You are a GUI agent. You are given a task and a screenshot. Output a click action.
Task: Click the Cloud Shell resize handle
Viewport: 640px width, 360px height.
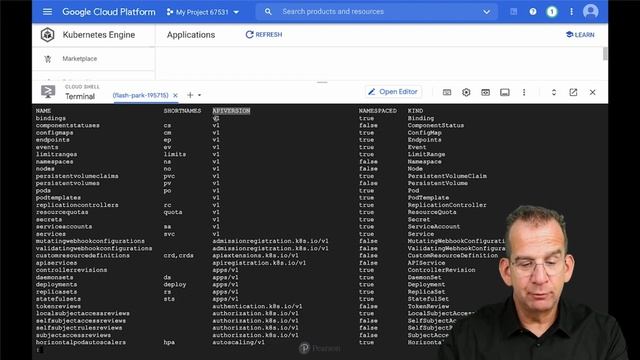(x=322, y=82)
